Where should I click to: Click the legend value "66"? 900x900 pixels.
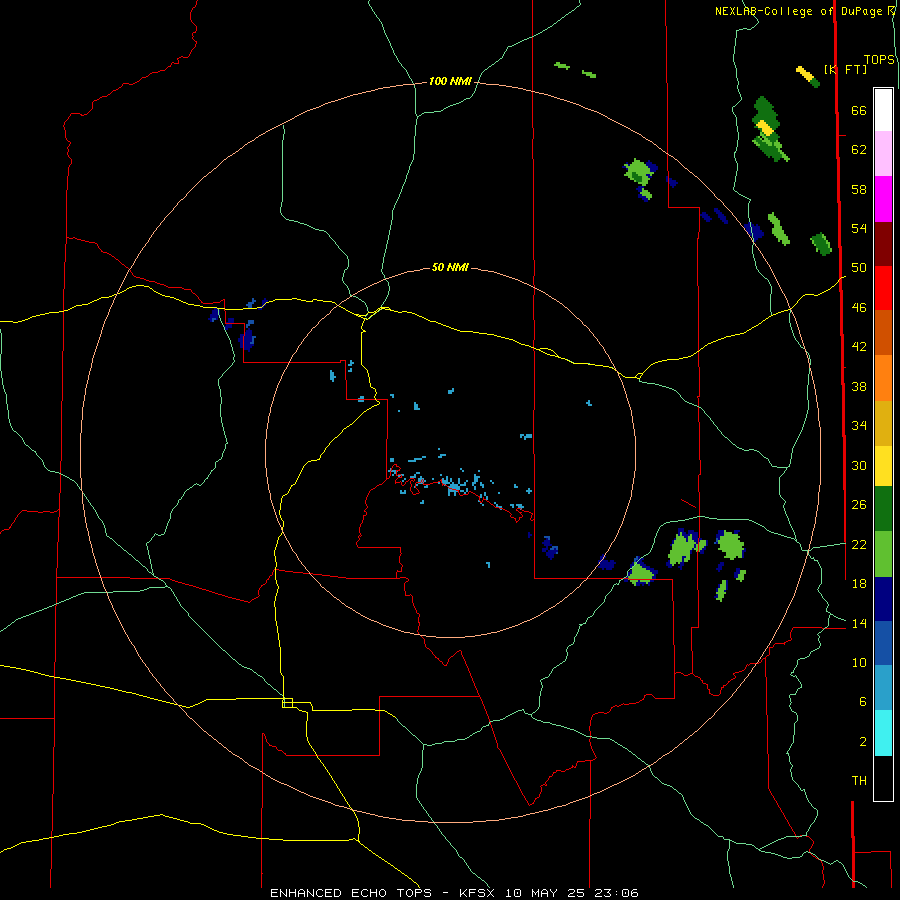[859, 110]
